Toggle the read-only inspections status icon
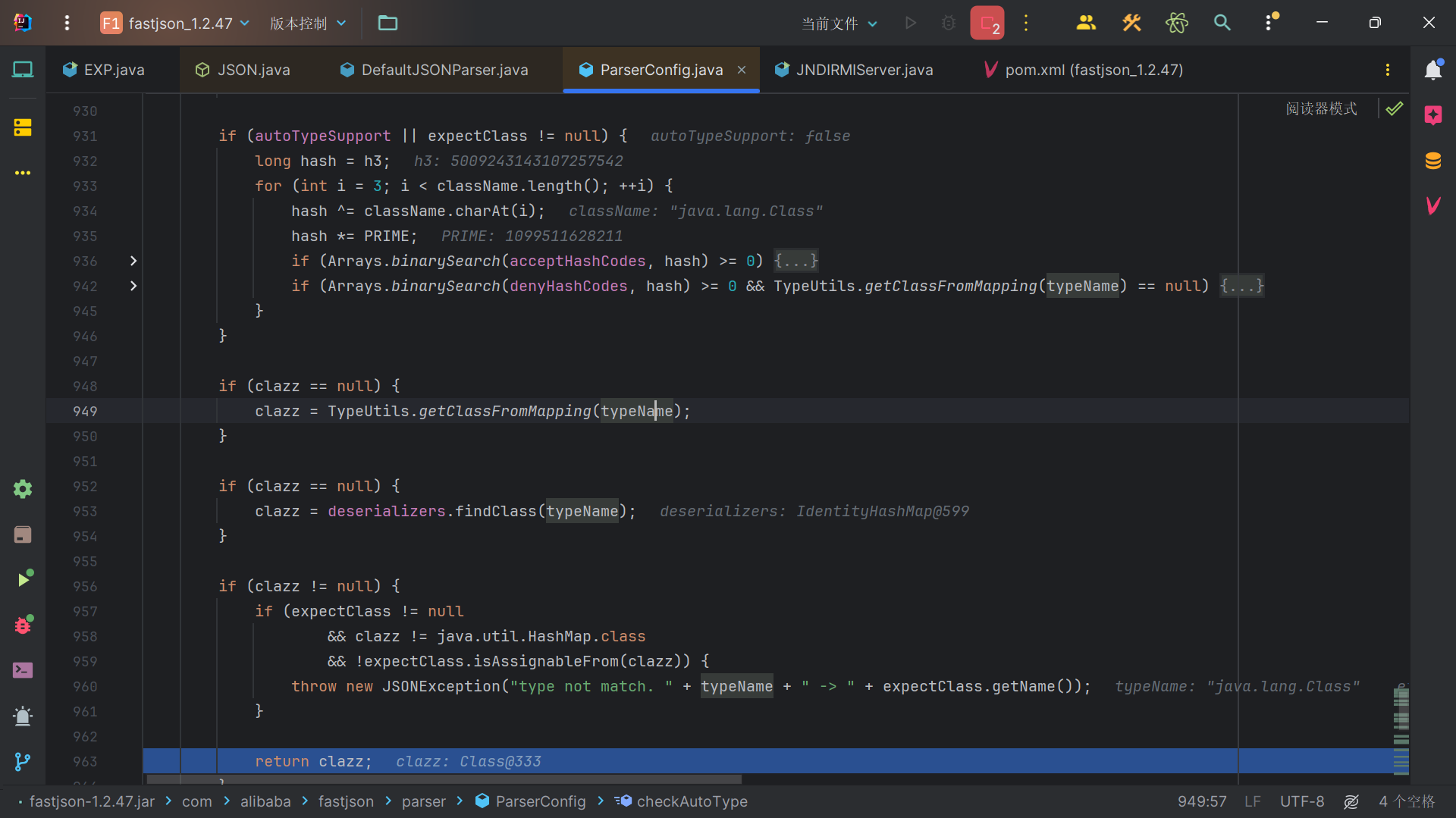The height and width of the screenshot is (818, 1456). point(1351,801)
